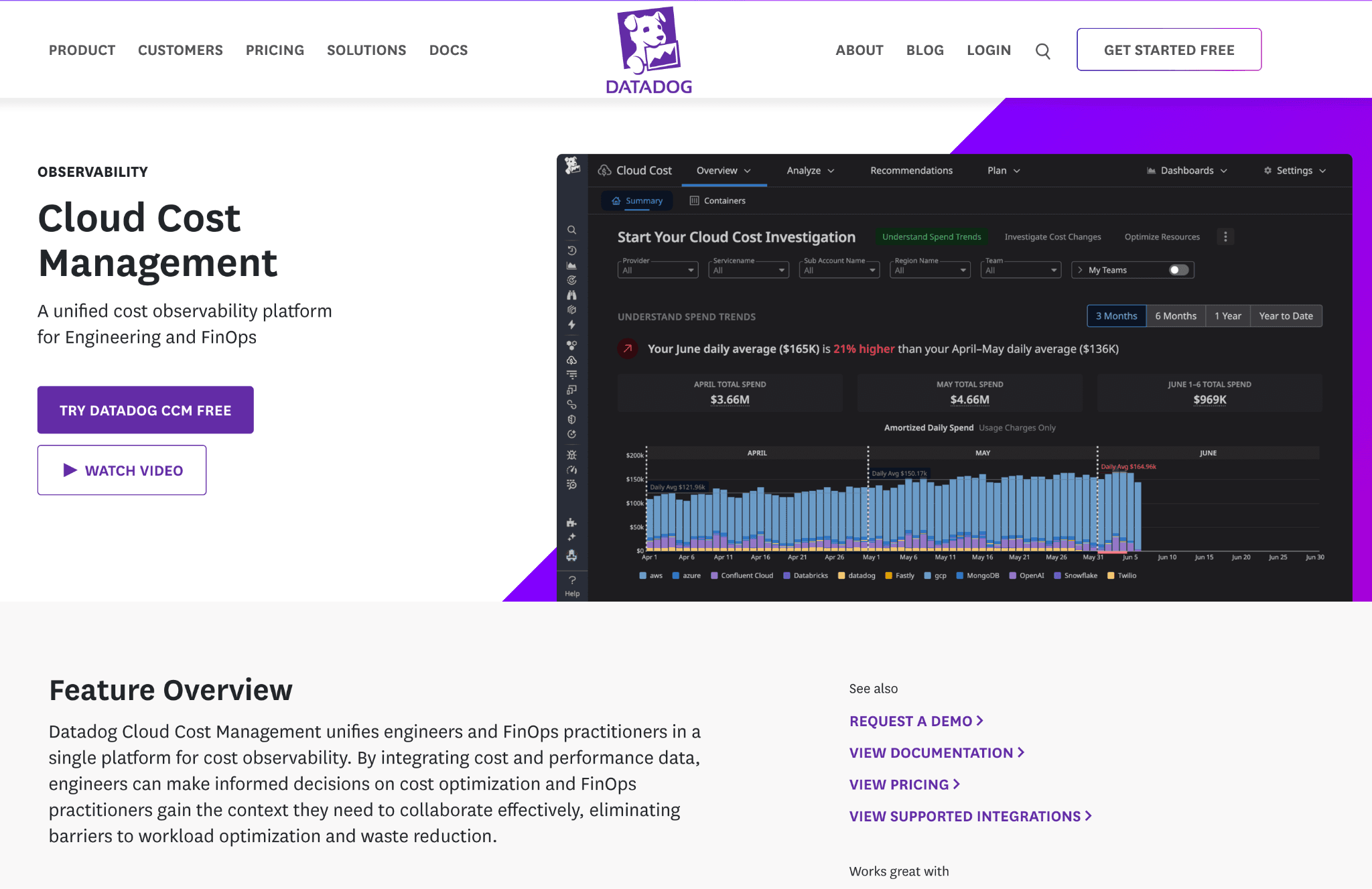Select Investigate Cost Changes tab

pyautogui.click(x=1052, y=236)
